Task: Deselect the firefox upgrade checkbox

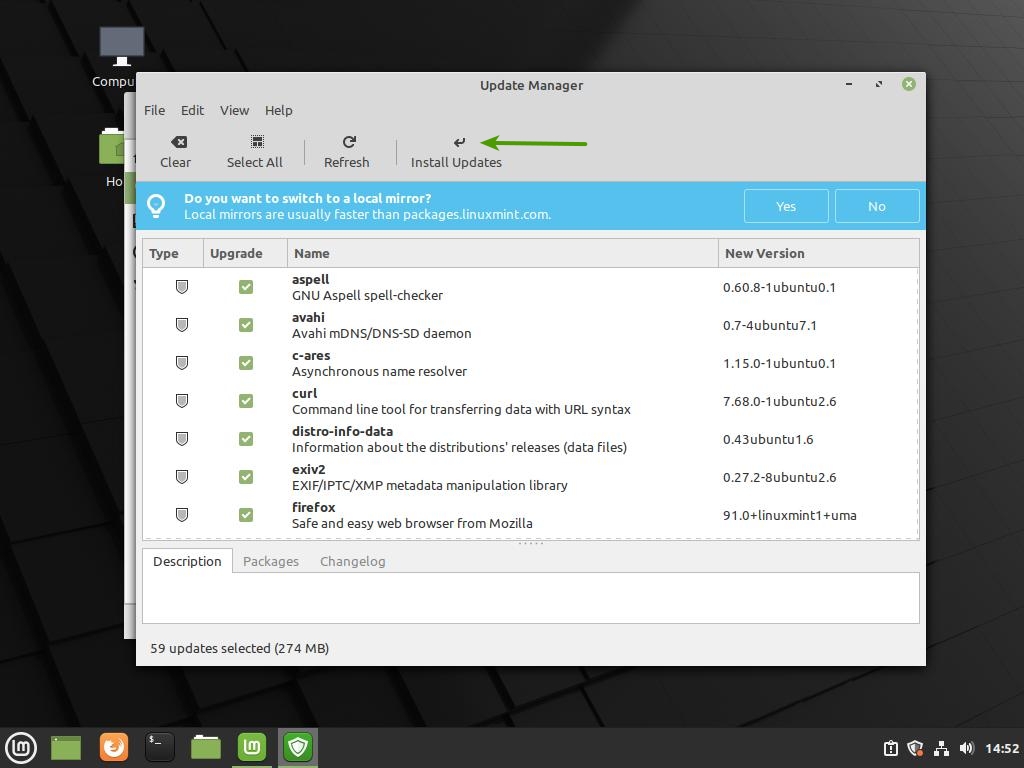Action: (246, 515)
